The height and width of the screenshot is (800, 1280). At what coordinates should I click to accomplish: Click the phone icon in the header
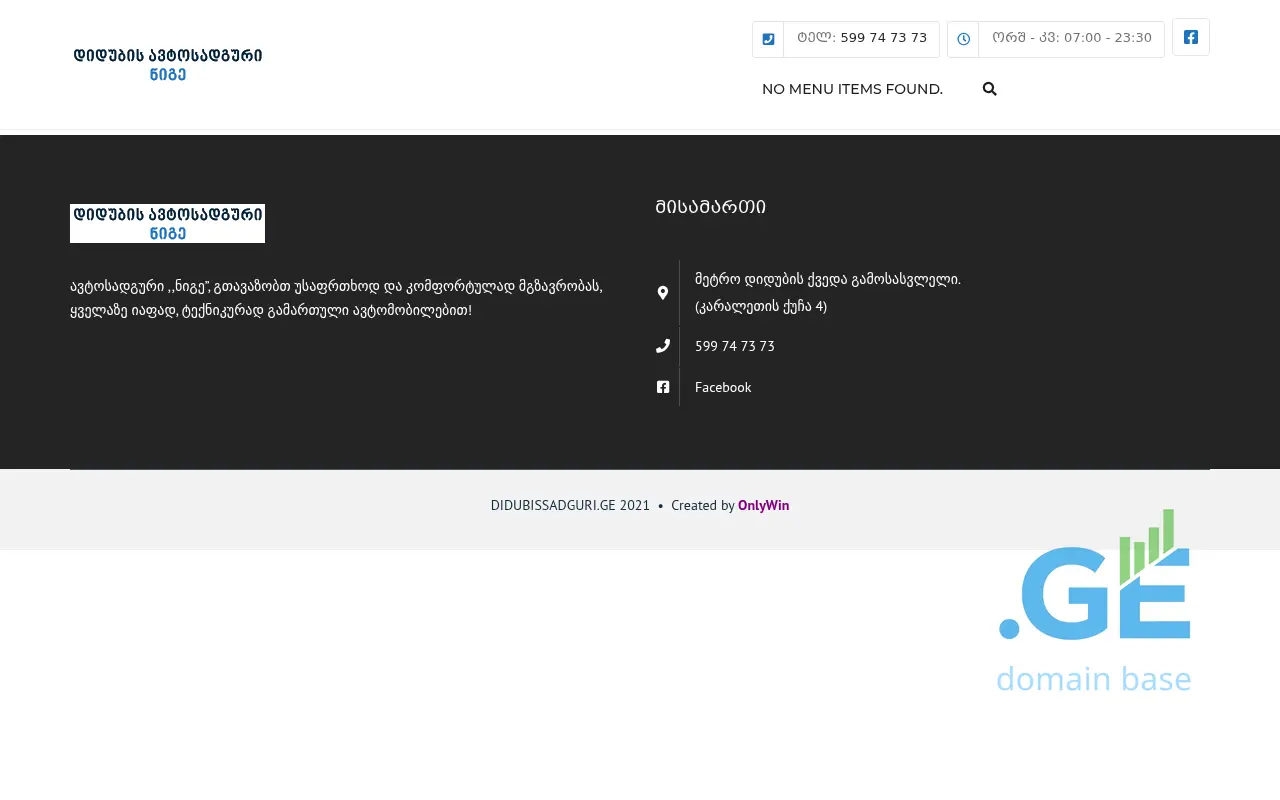tap(768, 39)
